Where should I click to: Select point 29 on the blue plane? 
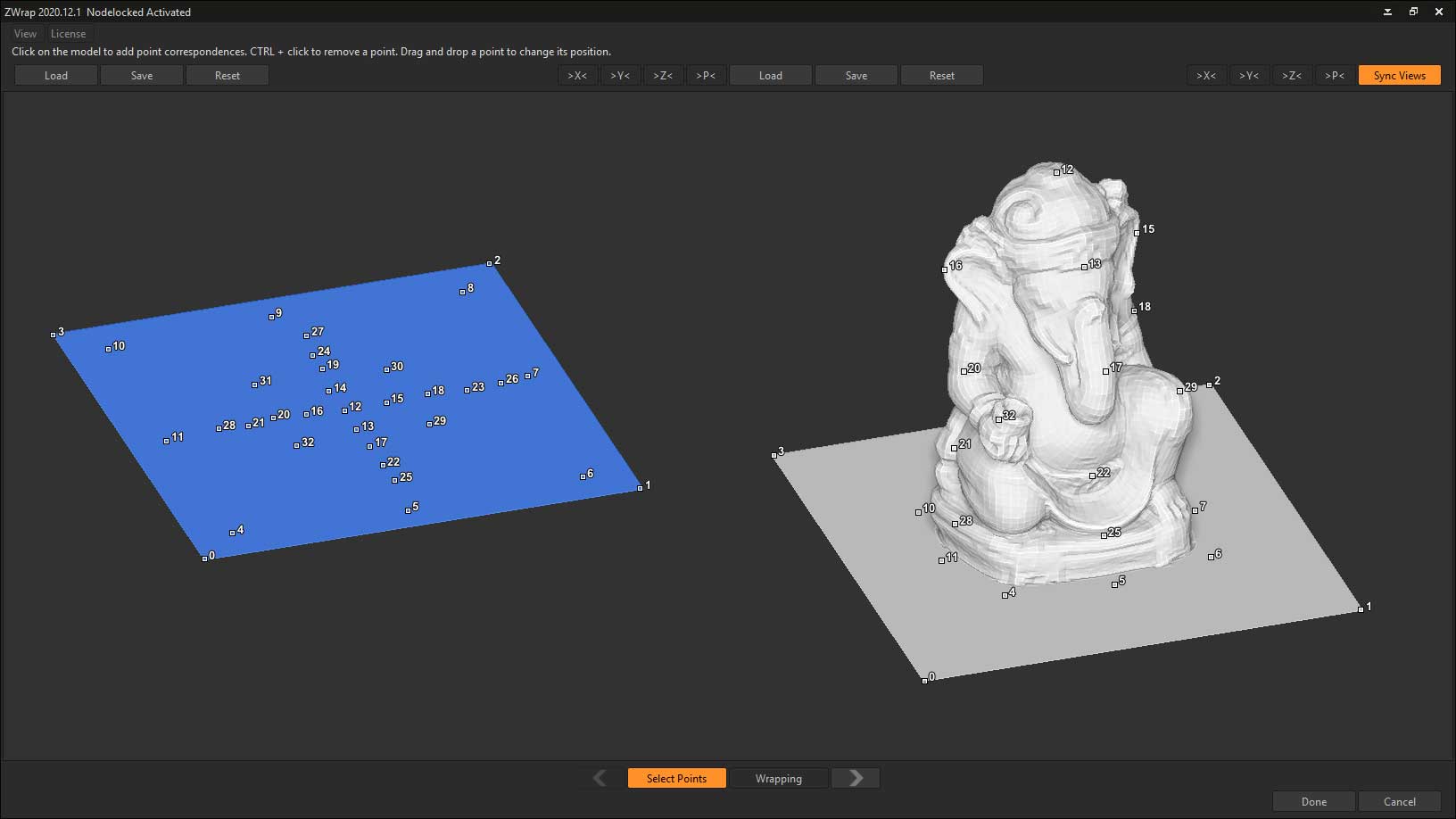pos(429,424)
